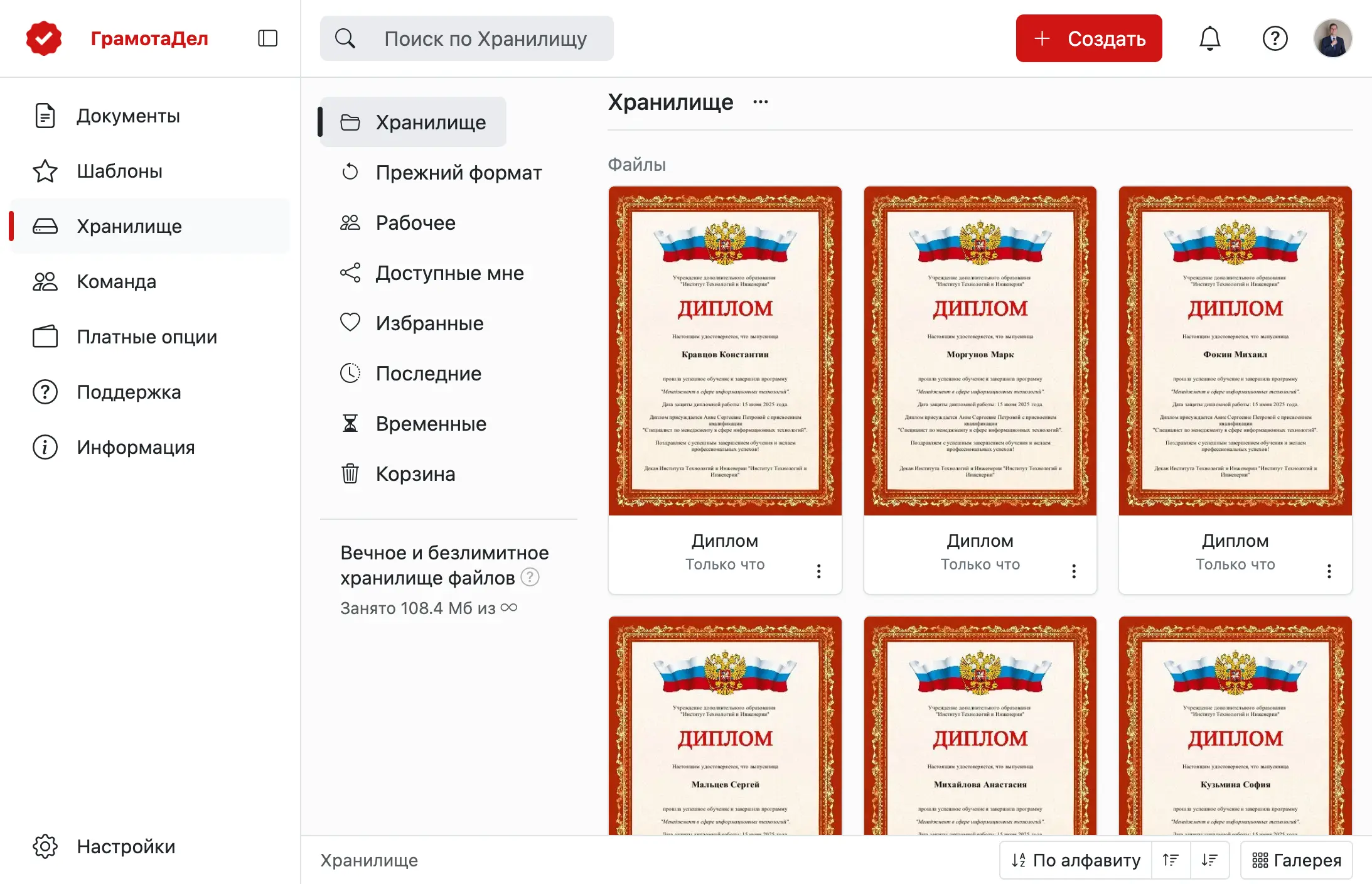Open Мальцев Сергей diploma thumbnail
The width and height of the screenshot is (1372, 884).
[x=725, y=726]
